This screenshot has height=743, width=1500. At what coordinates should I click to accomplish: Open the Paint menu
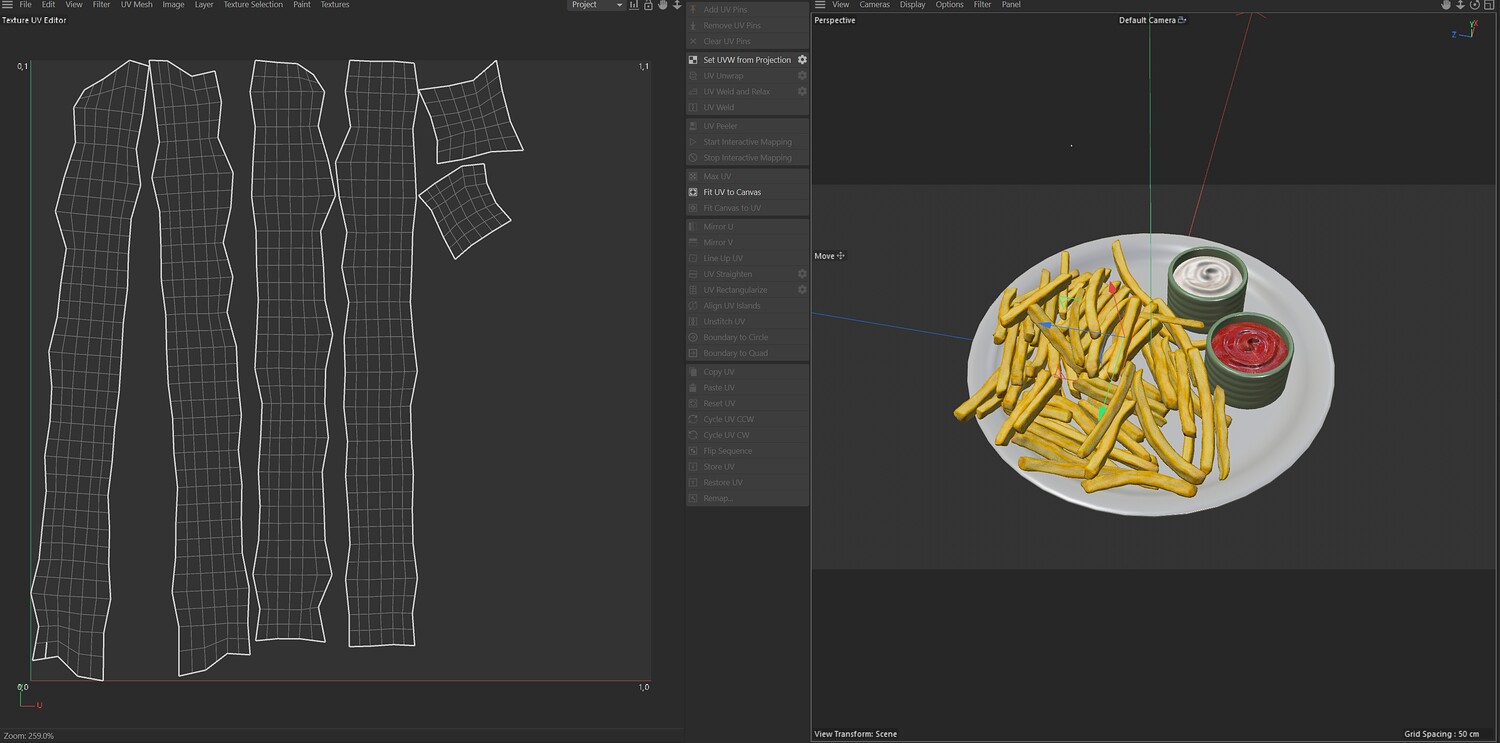pos(302,5)
